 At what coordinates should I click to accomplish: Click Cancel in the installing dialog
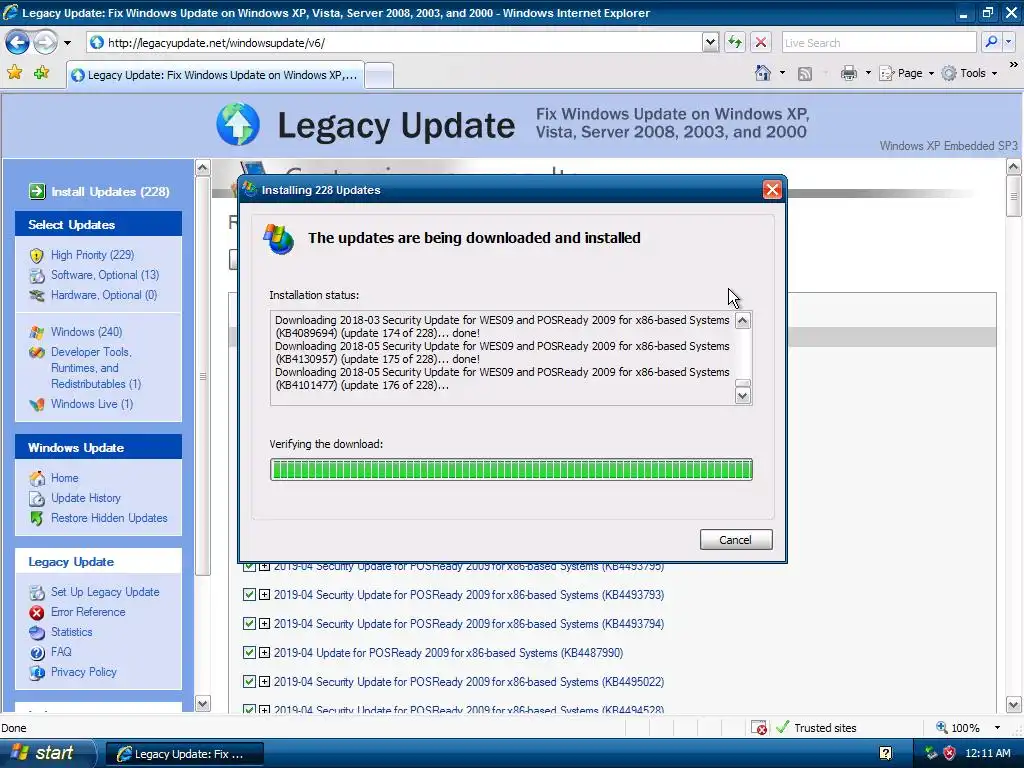pyautogui.click(x=736, y=539)
